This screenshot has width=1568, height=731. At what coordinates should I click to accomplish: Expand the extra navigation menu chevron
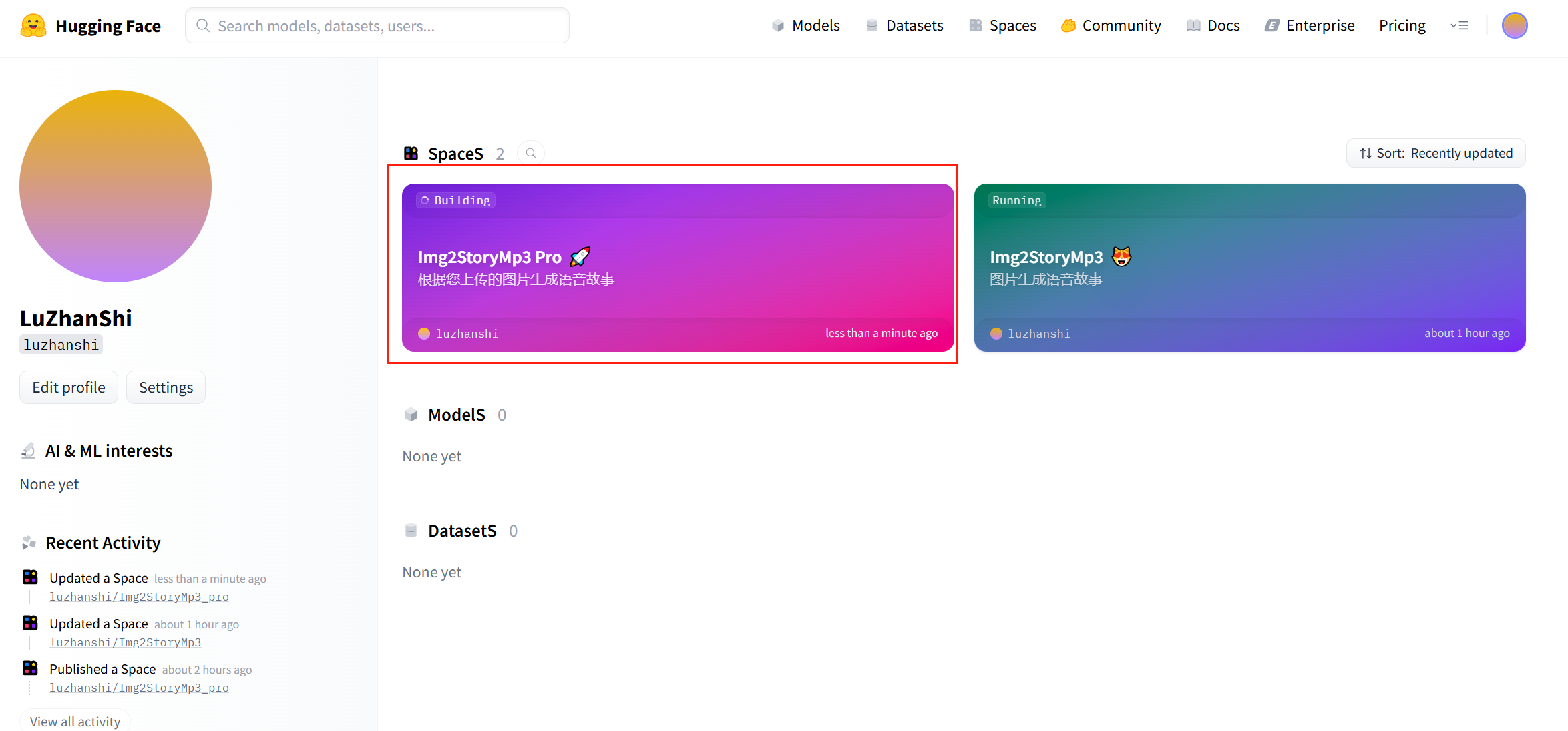[x=1459, y=26]
